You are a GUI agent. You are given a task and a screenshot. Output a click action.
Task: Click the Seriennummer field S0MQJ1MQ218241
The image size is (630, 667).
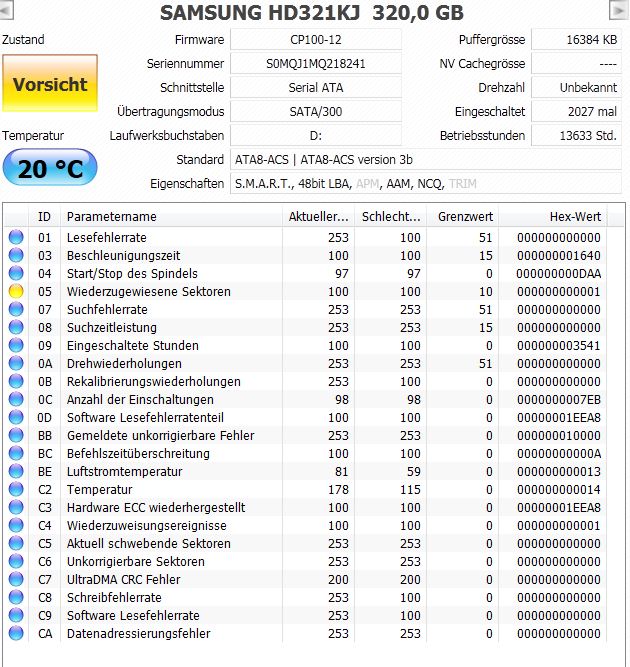[316, 63]
